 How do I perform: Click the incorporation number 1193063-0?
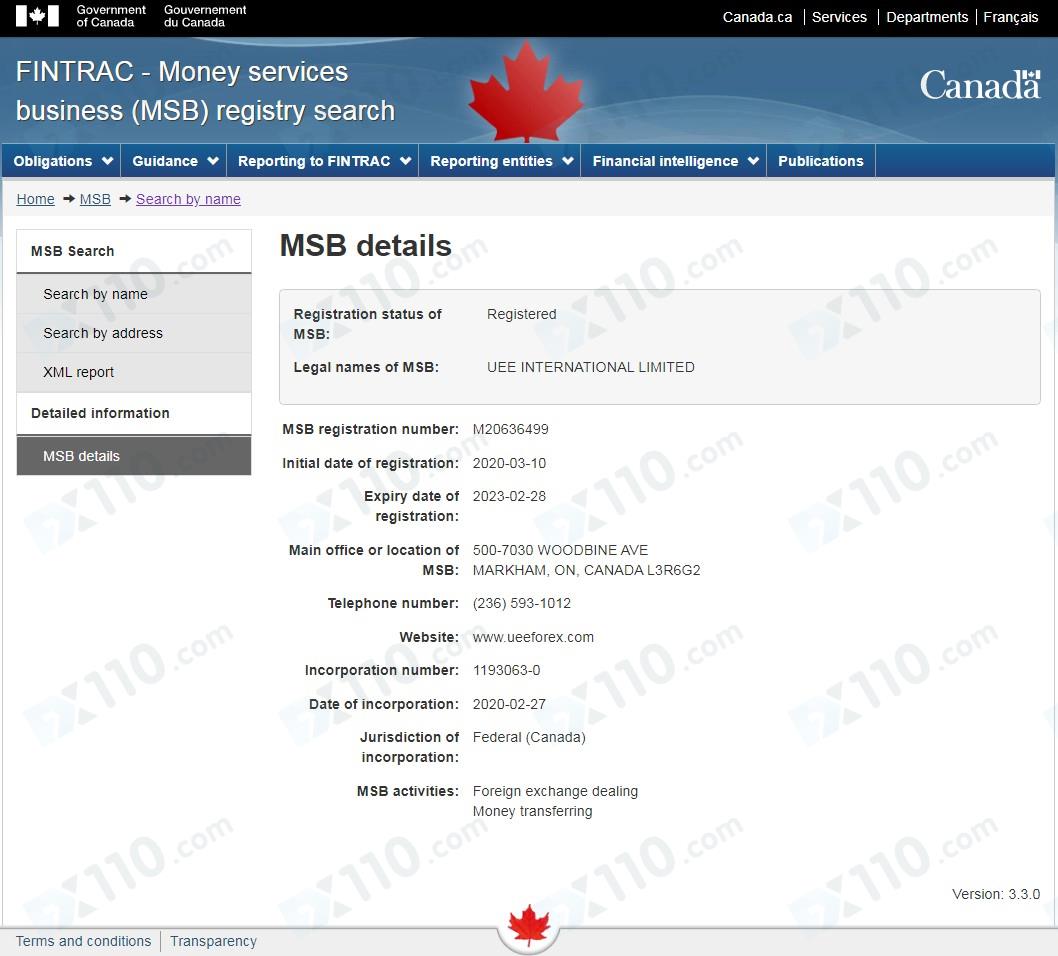pos(507,670)
